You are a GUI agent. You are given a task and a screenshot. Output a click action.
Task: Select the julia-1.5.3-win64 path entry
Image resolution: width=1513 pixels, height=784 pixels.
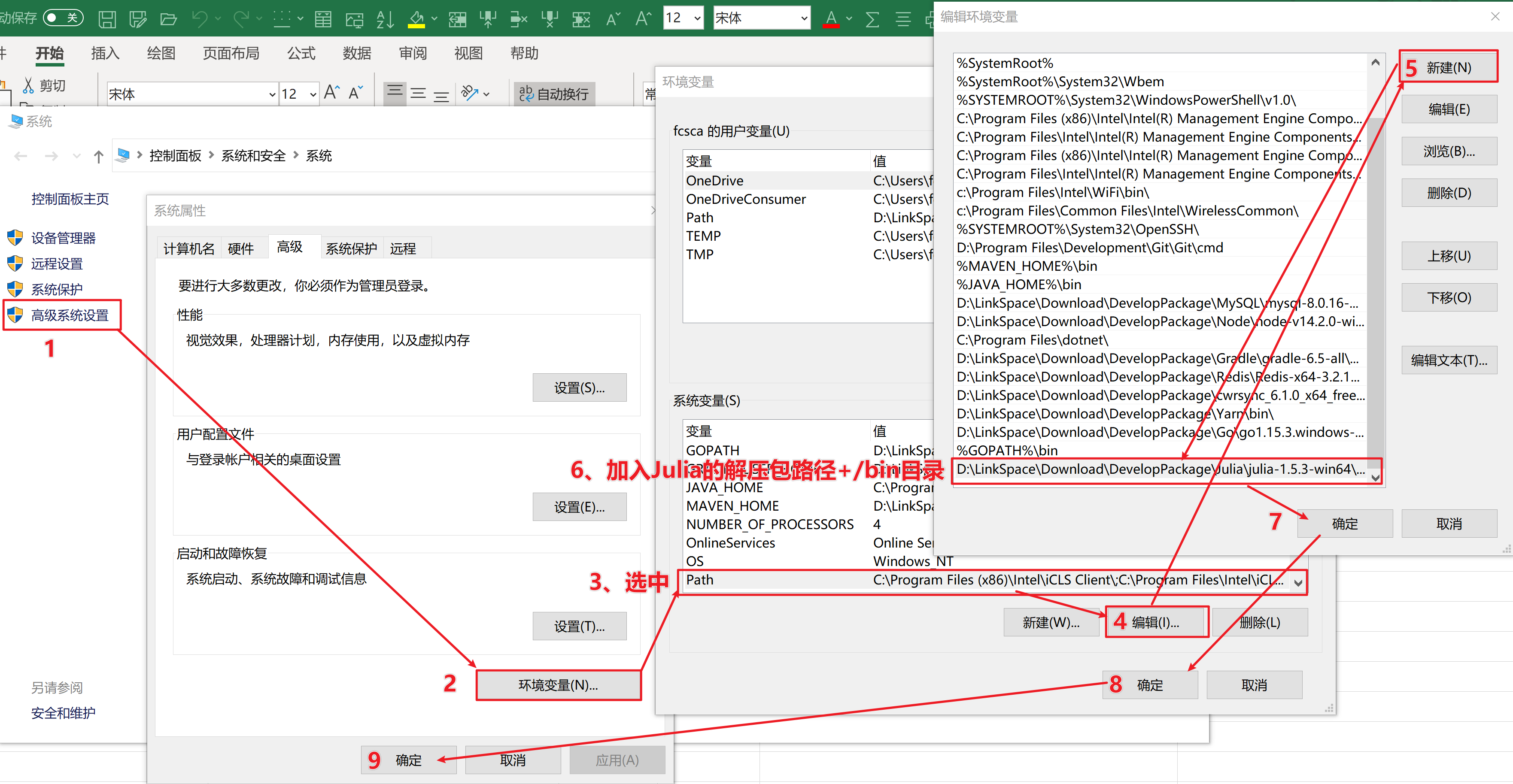(x=1160, y=469)
